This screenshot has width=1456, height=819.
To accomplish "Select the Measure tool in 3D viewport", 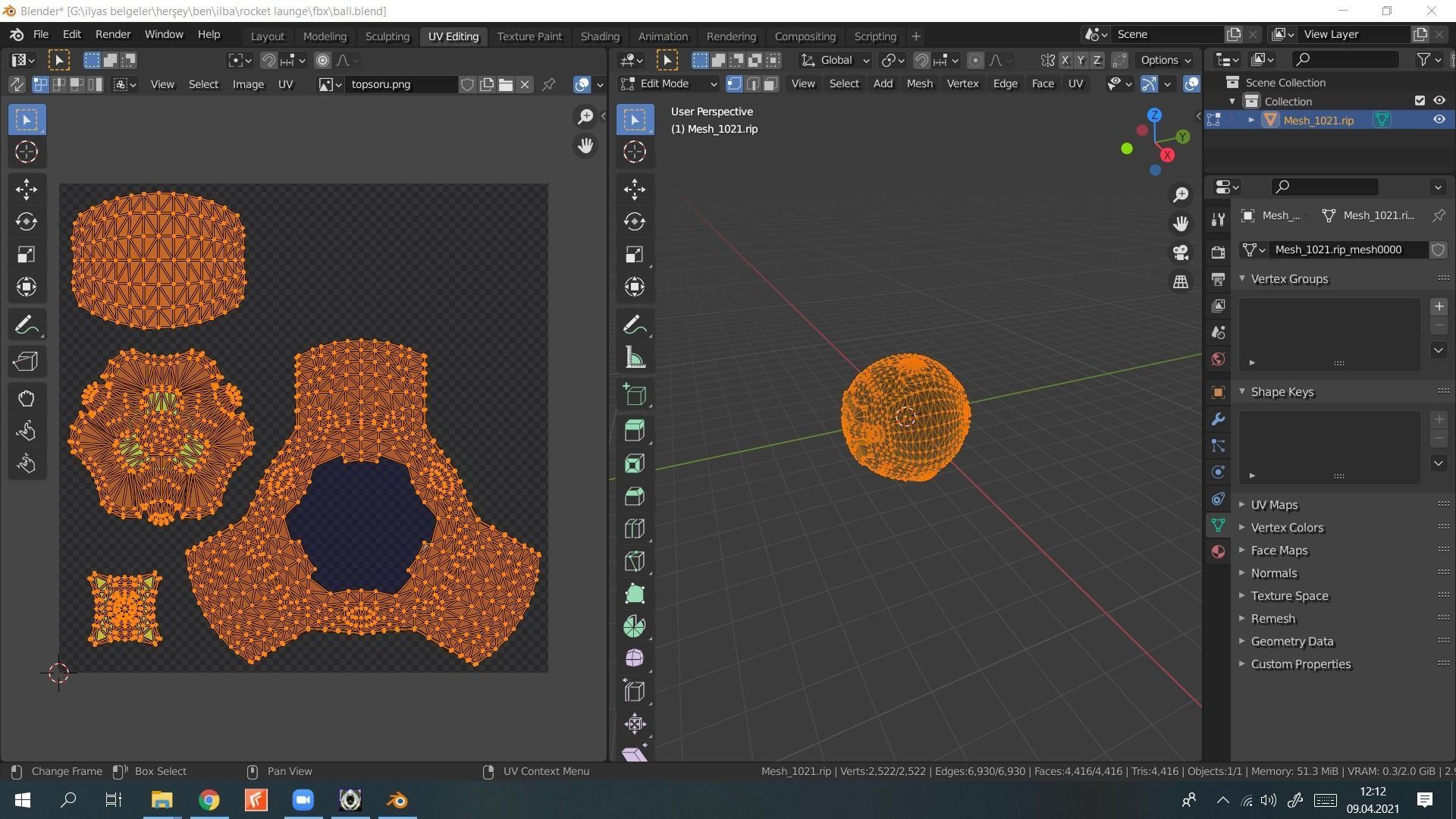I will pyautogui.click(x=635, y=359).
